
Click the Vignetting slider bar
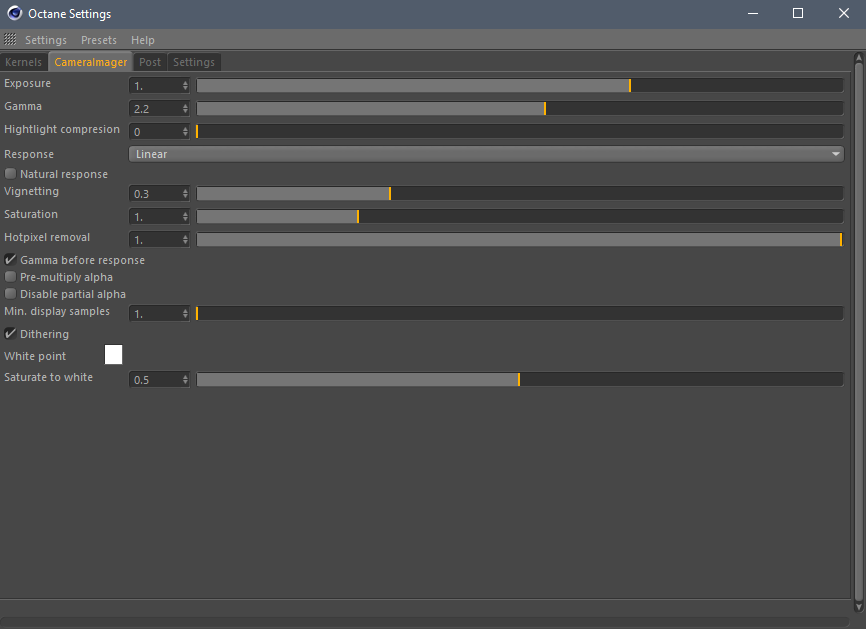click(x=520, y=193)
